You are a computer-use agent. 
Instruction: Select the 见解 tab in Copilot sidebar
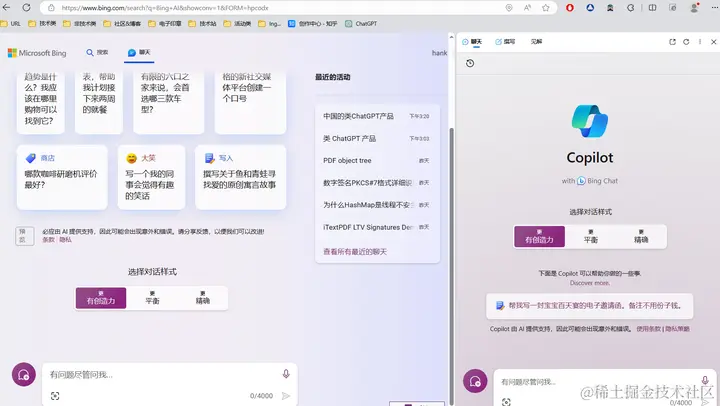pyautogui.click(x=536, y=42)
